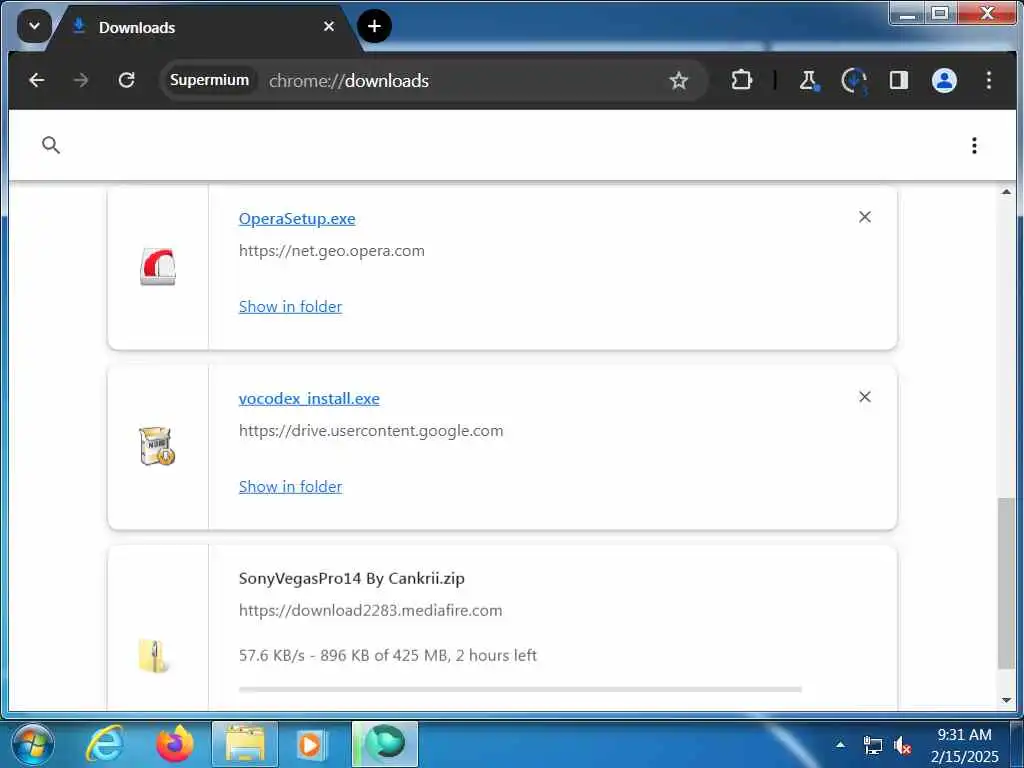Remove vocodex_install.exe from the list

tap(865, 396)
